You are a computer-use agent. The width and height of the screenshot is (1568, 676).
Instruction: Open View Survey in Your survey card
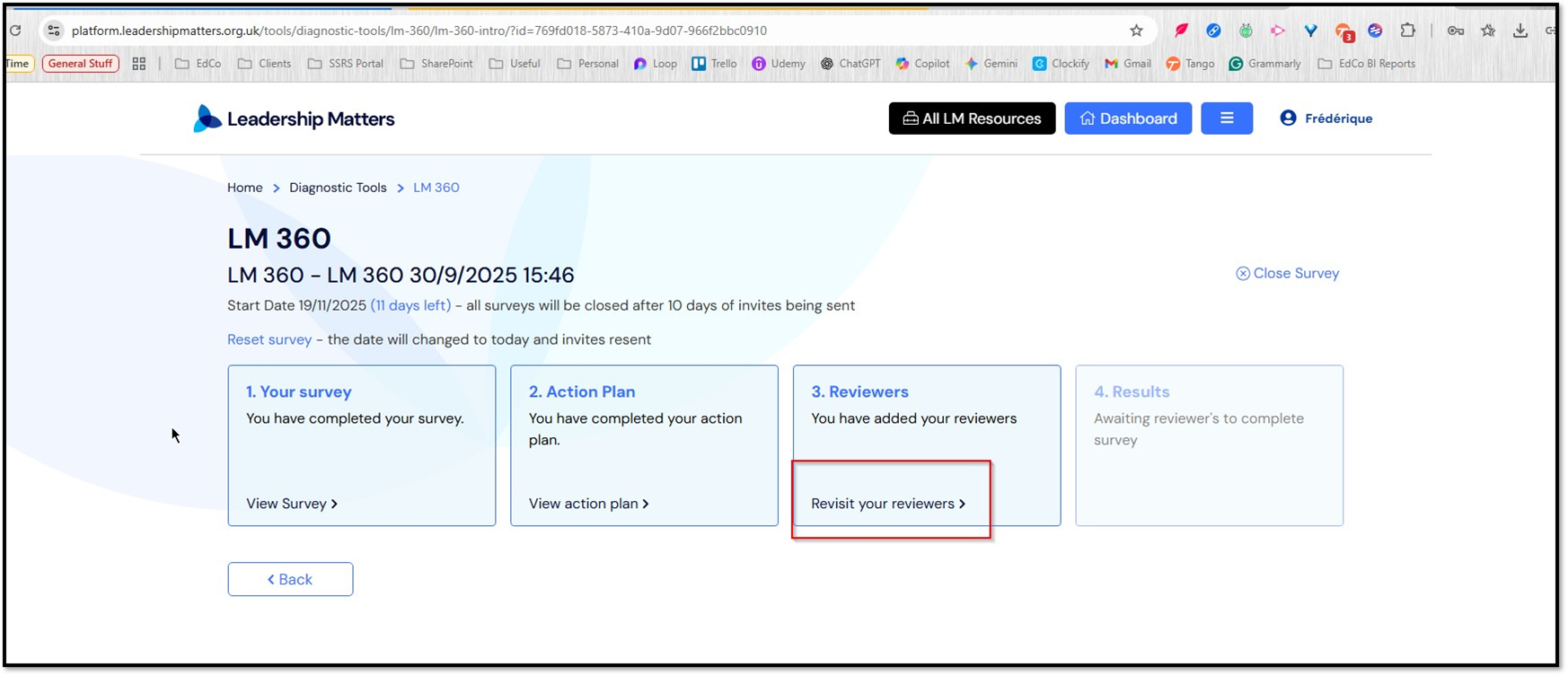(292, 504)
